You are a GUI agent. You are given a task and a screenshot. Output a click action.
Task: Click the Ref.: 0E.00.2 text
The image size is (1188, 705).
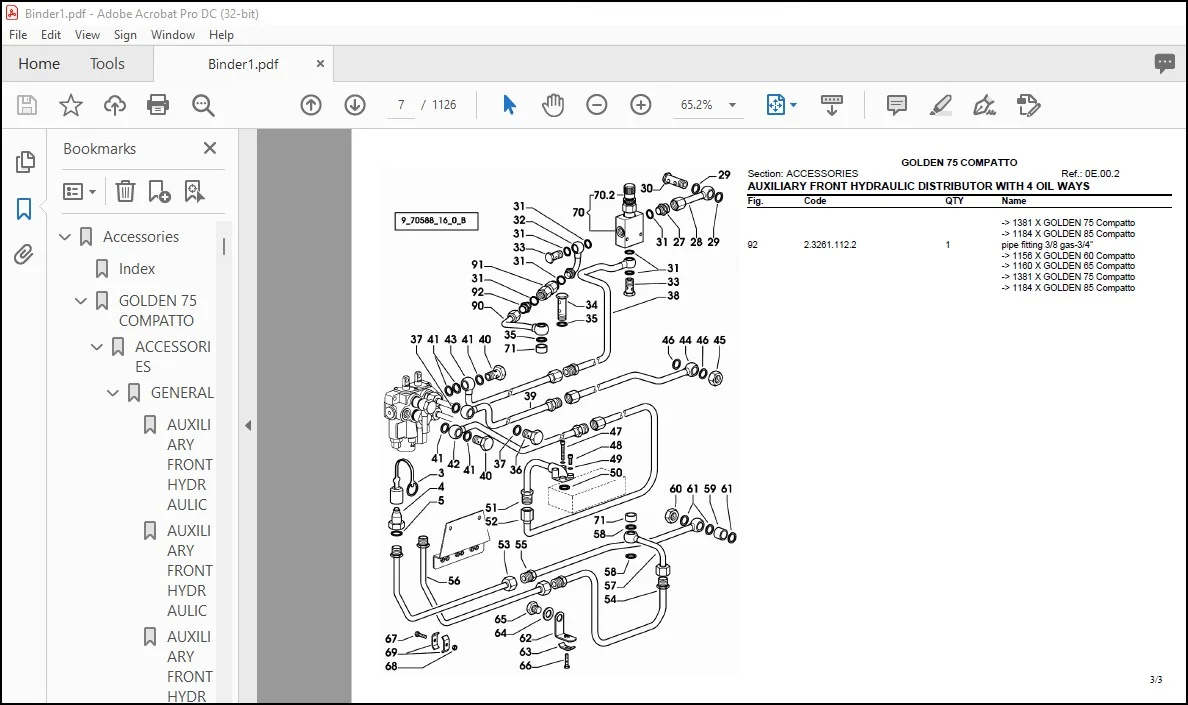tap(1090, 173)
